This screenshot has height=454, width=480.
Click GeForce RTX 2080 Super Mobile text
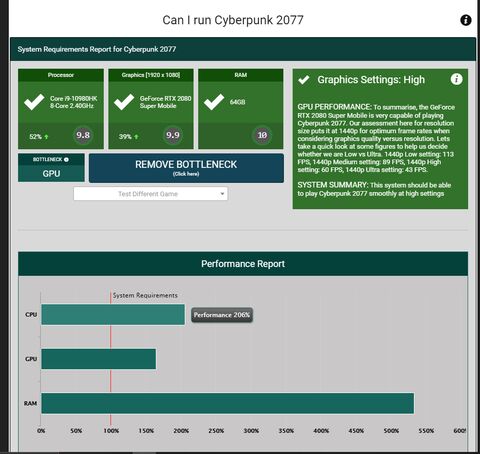click(x=166, y=102)
